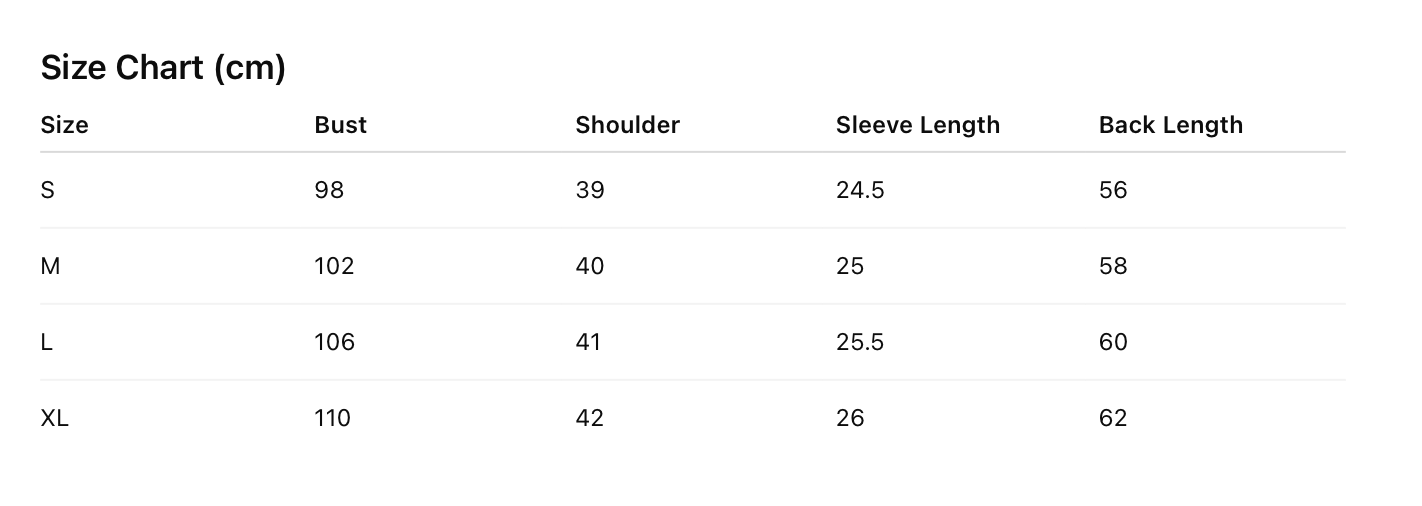Select the XL size row label
1422x506 pixels.
(54, 418)
